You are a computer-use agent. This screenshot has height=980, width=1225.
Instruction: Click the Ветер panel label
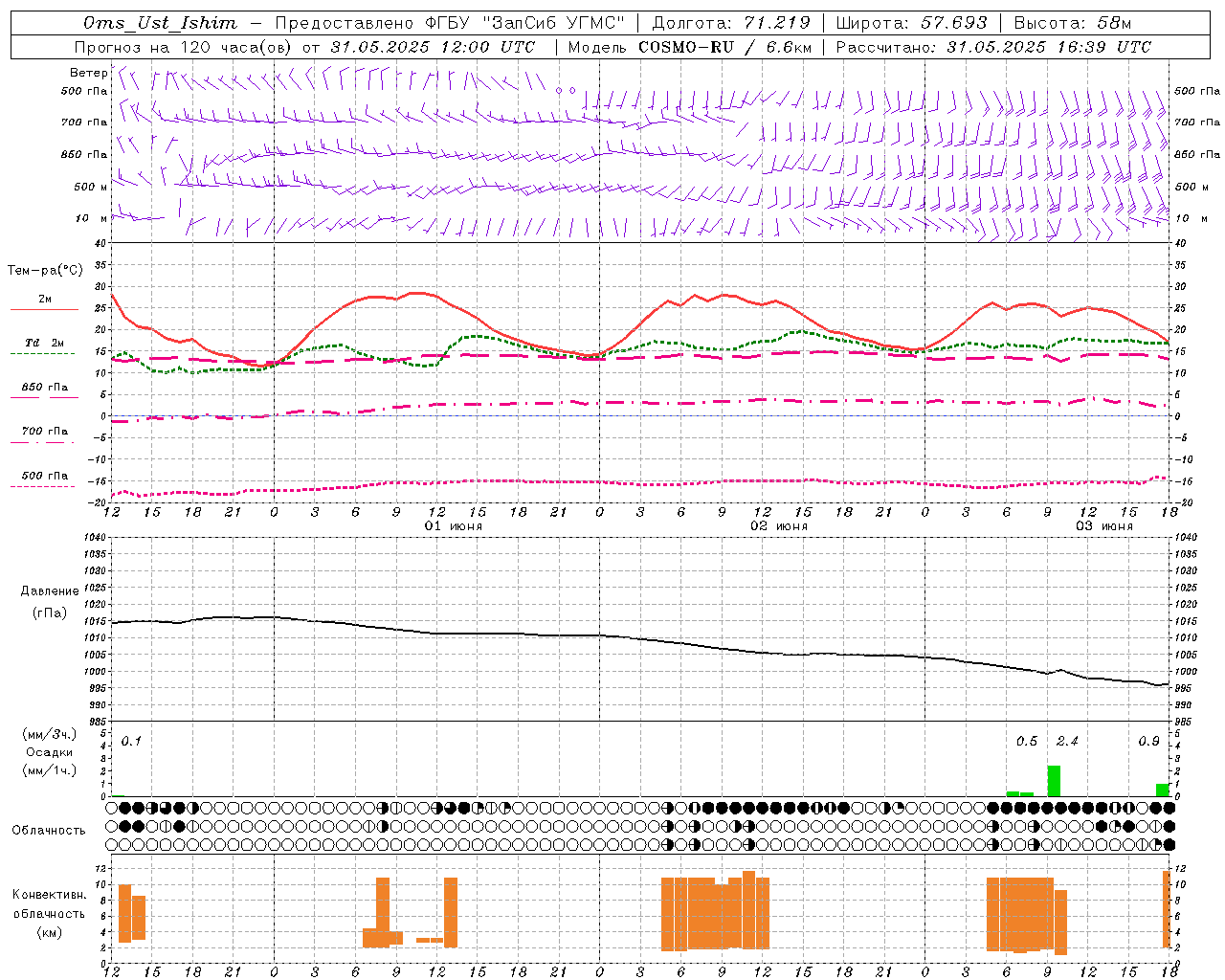(x=88, y=73)
